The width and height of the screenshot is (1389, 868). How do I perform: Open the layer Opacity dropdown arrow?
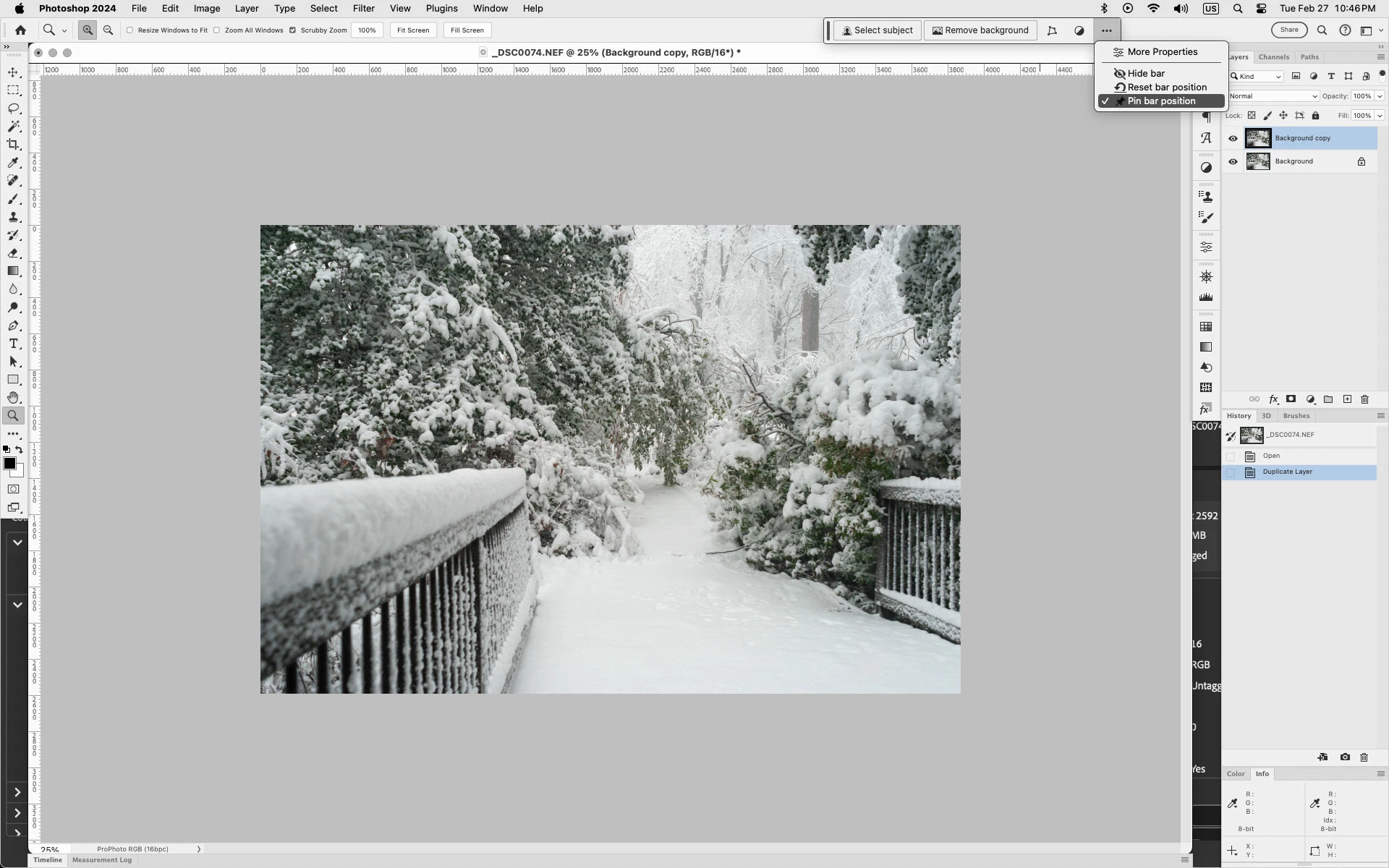pos(1379,96)
